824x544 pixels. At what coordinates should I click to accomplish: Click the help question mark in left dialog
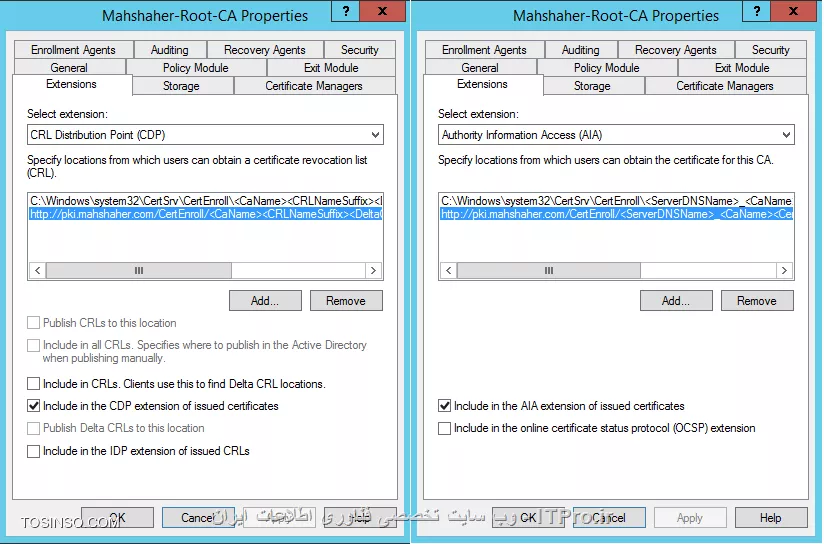(346, 11)
